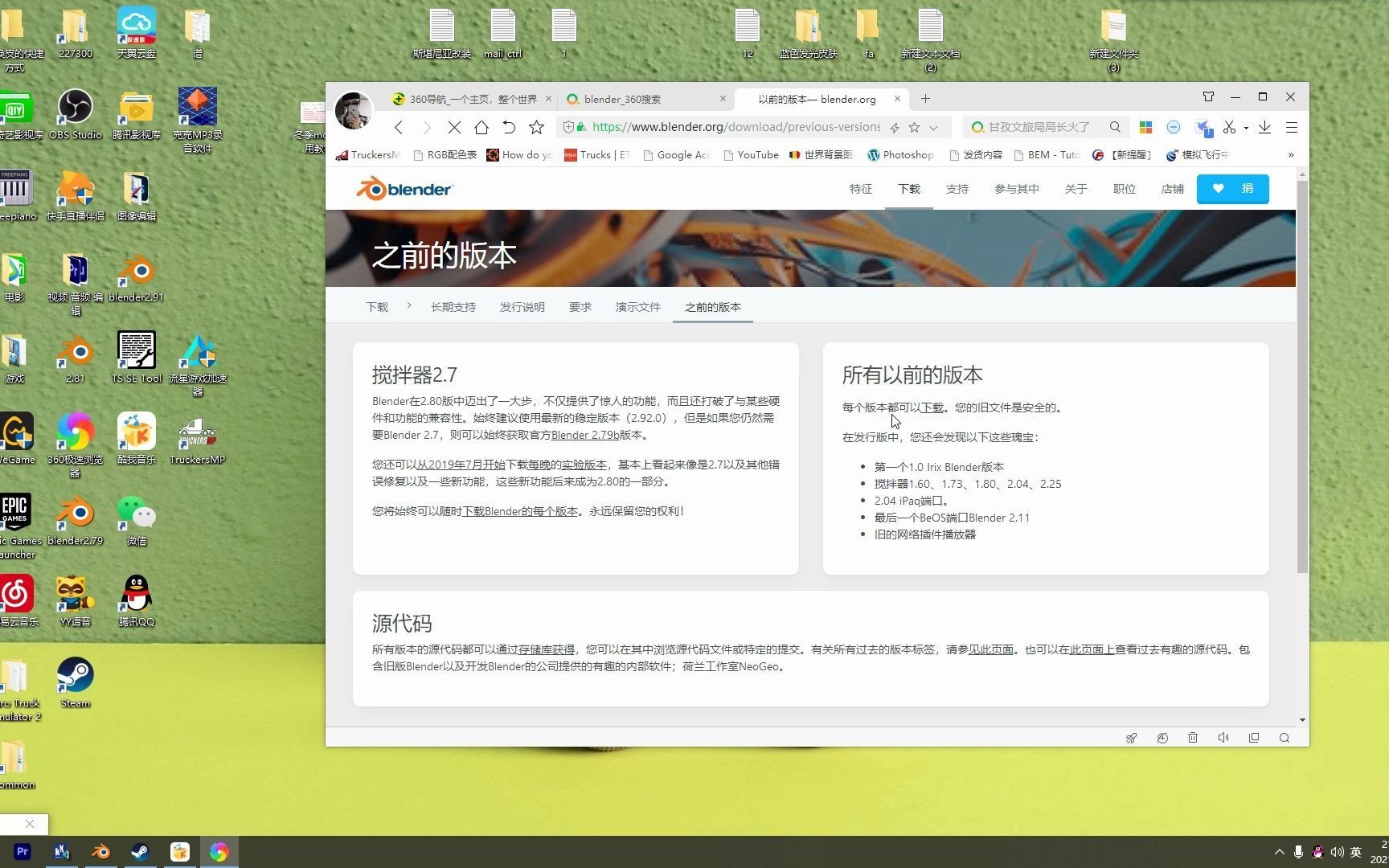
Task: Select the 发行说明 sub-tab
Action: pos(522,307)
